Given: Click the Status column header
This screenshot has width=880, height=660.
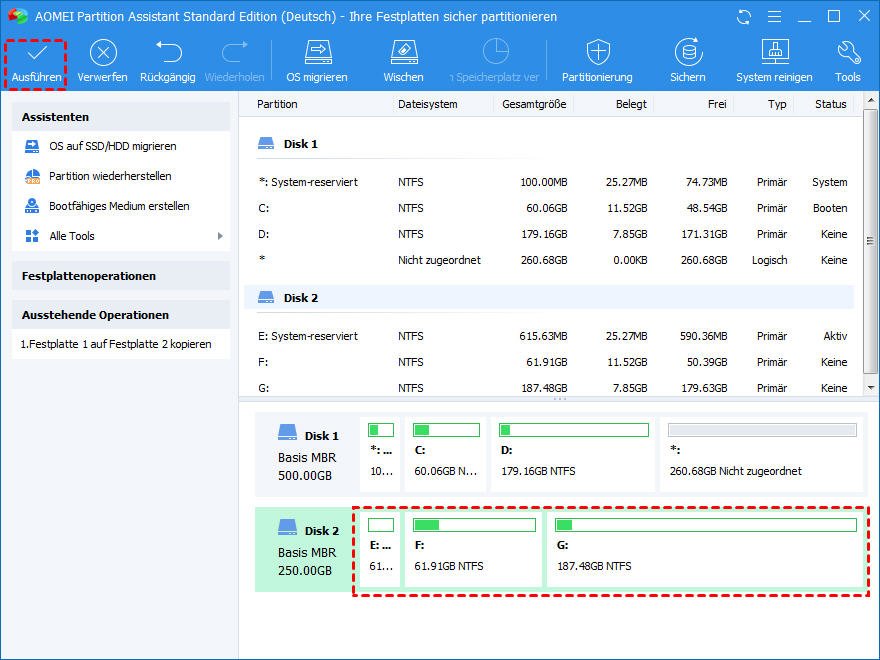Looking at the screenshot, I should point(831,104).
